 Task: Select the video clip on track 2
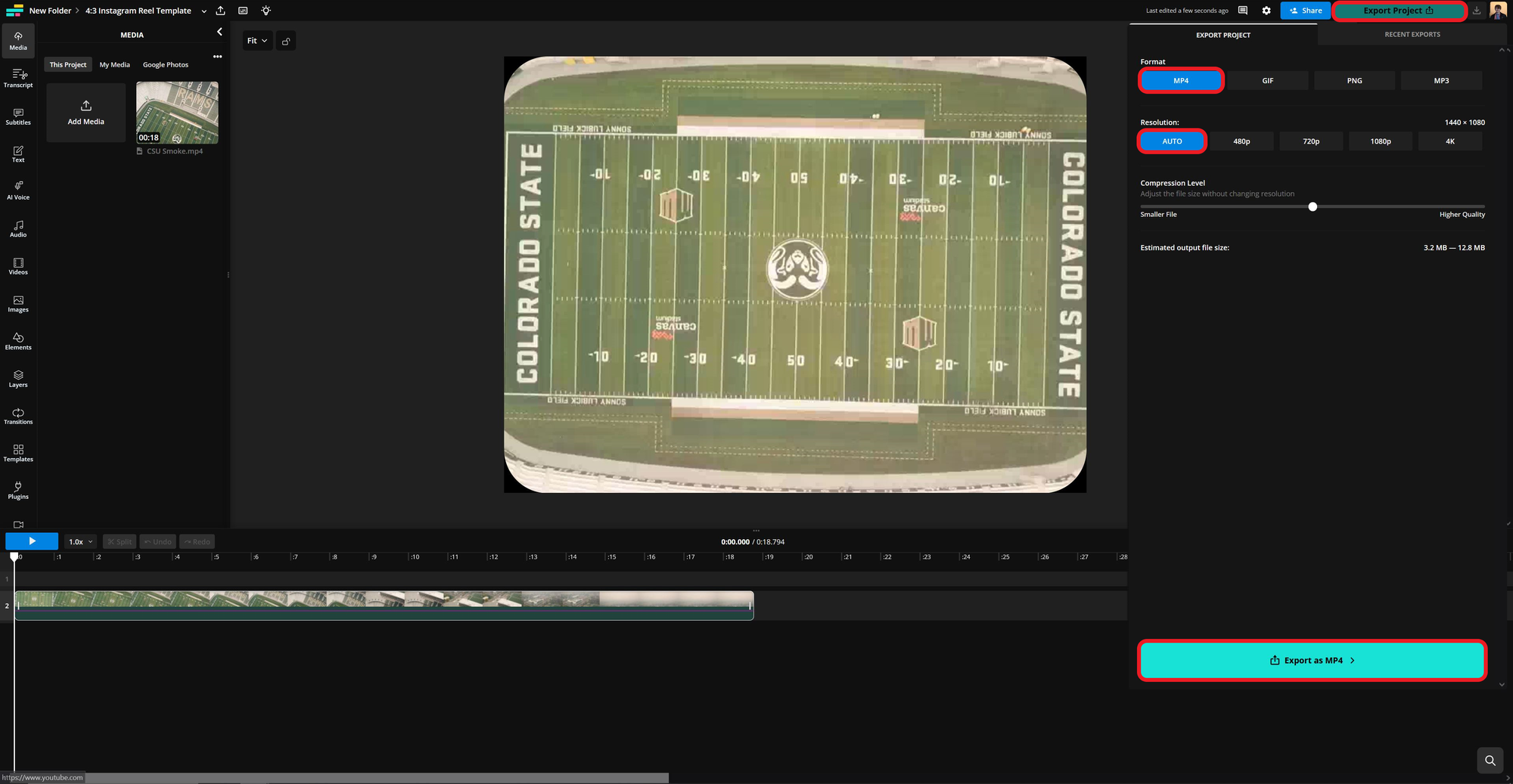pyautogui.click(x=384, y=606)
